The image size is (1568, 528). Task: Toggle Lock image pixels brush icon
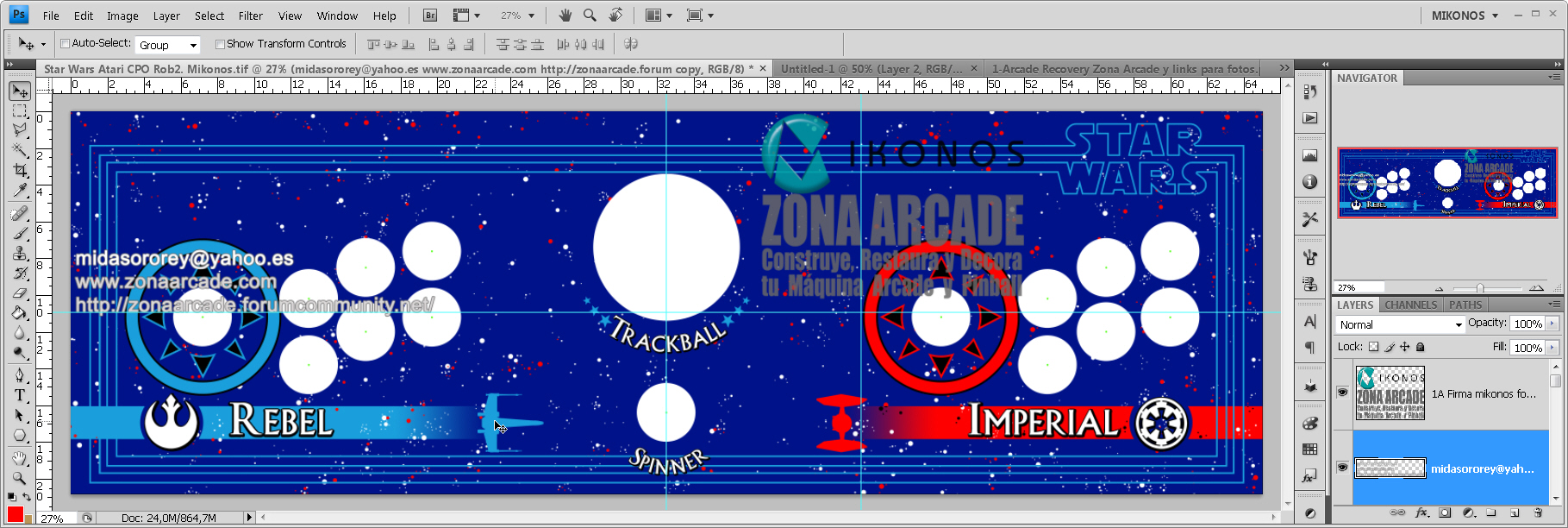[1390, 347]
